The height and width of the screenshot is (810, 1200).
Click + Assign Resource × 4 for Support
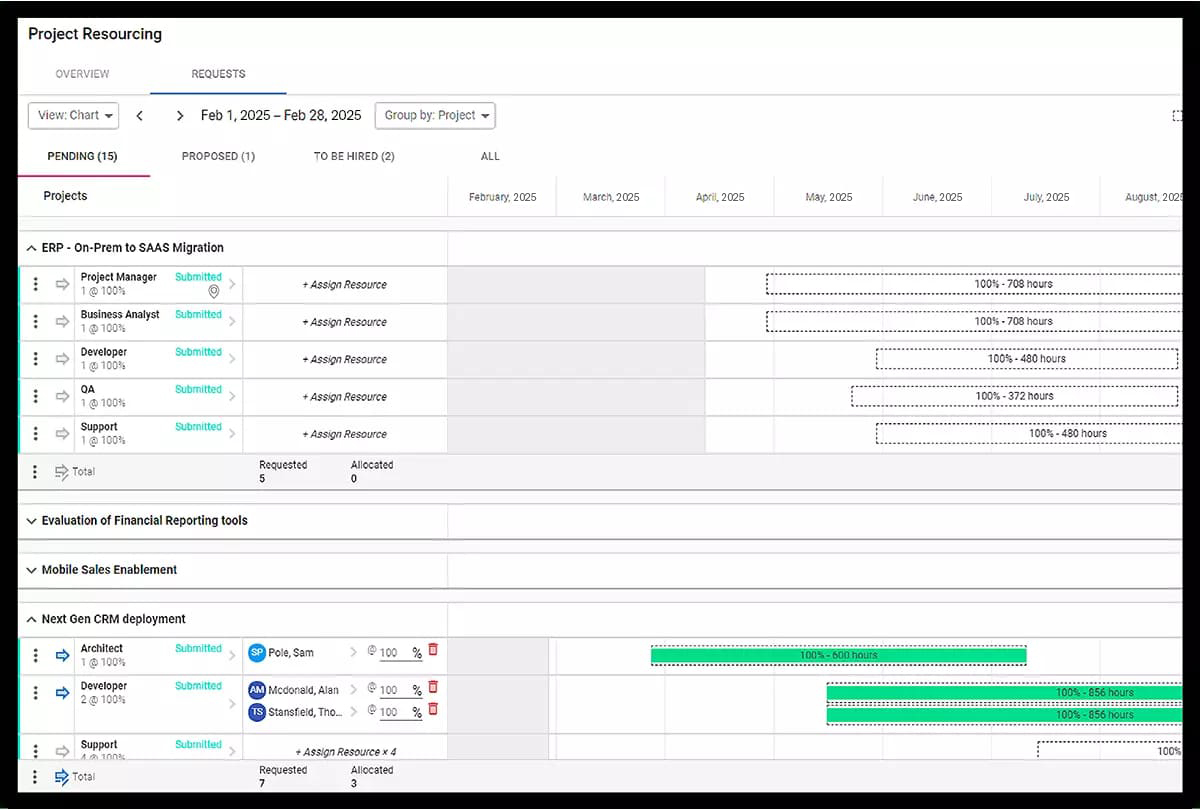[x=343, y=748]
